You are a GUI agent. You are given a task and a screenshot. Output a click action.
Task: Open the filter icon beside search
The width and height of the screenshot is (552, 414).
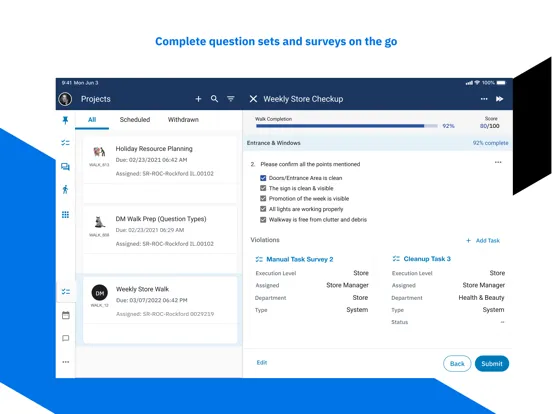click(231, 99)
